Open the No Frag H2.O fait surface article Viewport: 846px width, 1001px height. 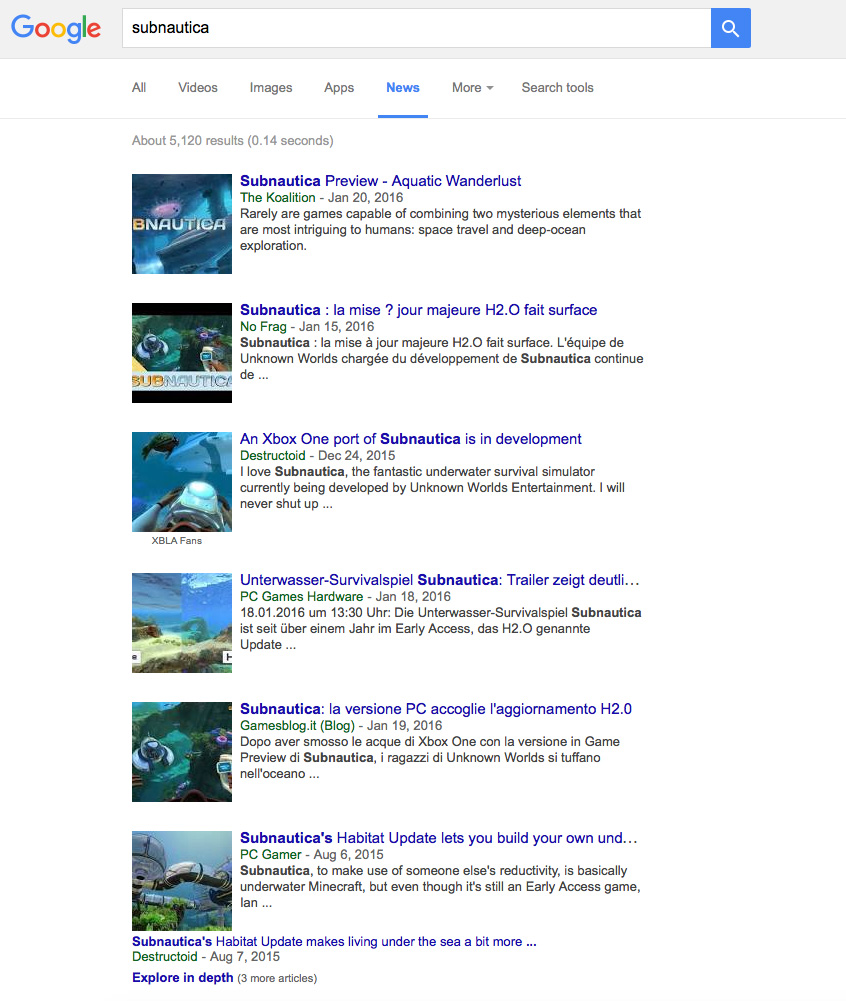pyautogui.click(x=419, y=310)
